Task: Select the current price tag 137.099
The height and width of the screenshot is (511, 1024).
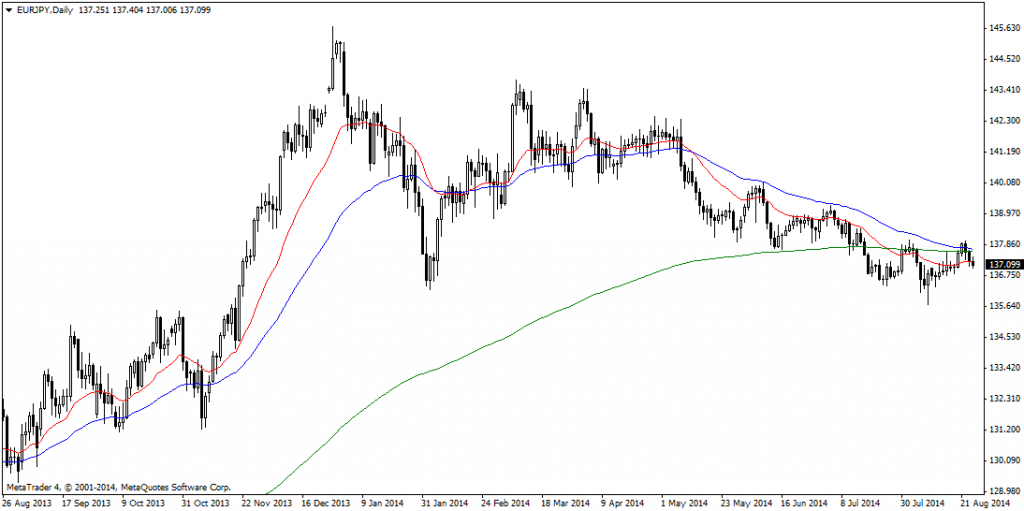Action: 1003,264
